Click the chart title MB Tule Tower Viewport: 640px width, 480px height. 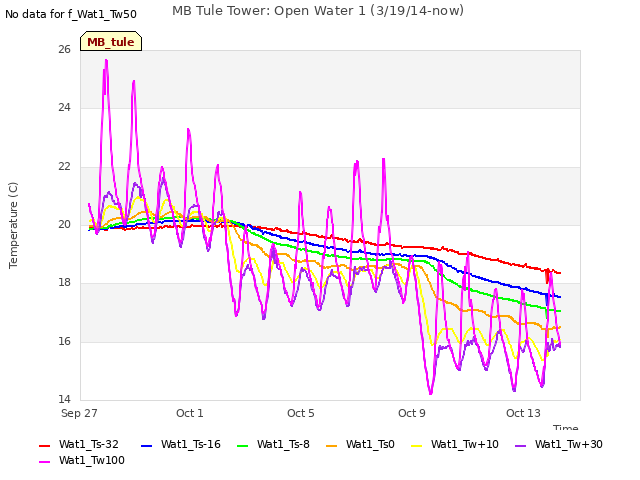click(x=318, y=11)
